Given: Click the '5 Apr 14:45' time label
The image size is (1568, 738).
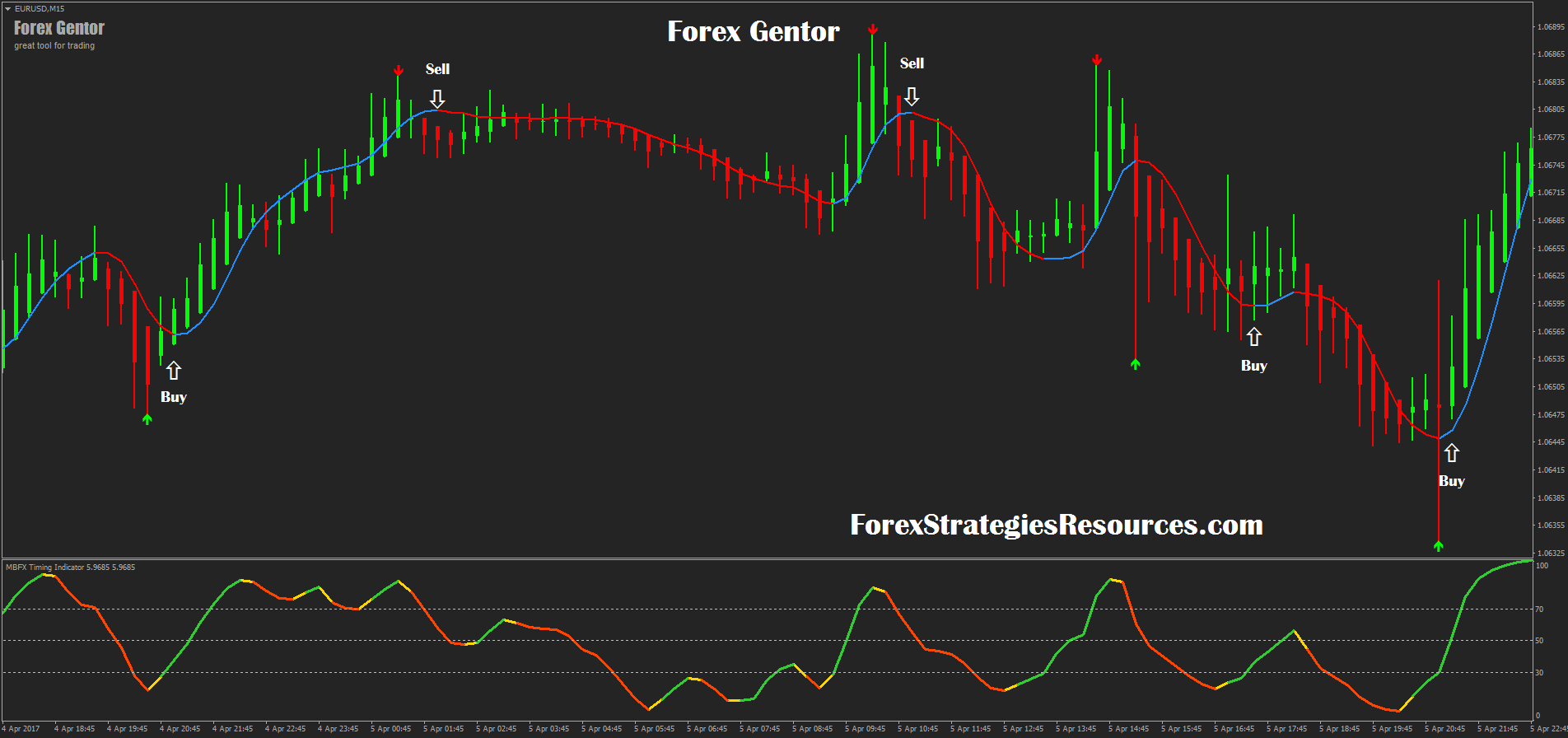Looking at the screenshot, I should tap(1129, 729).
